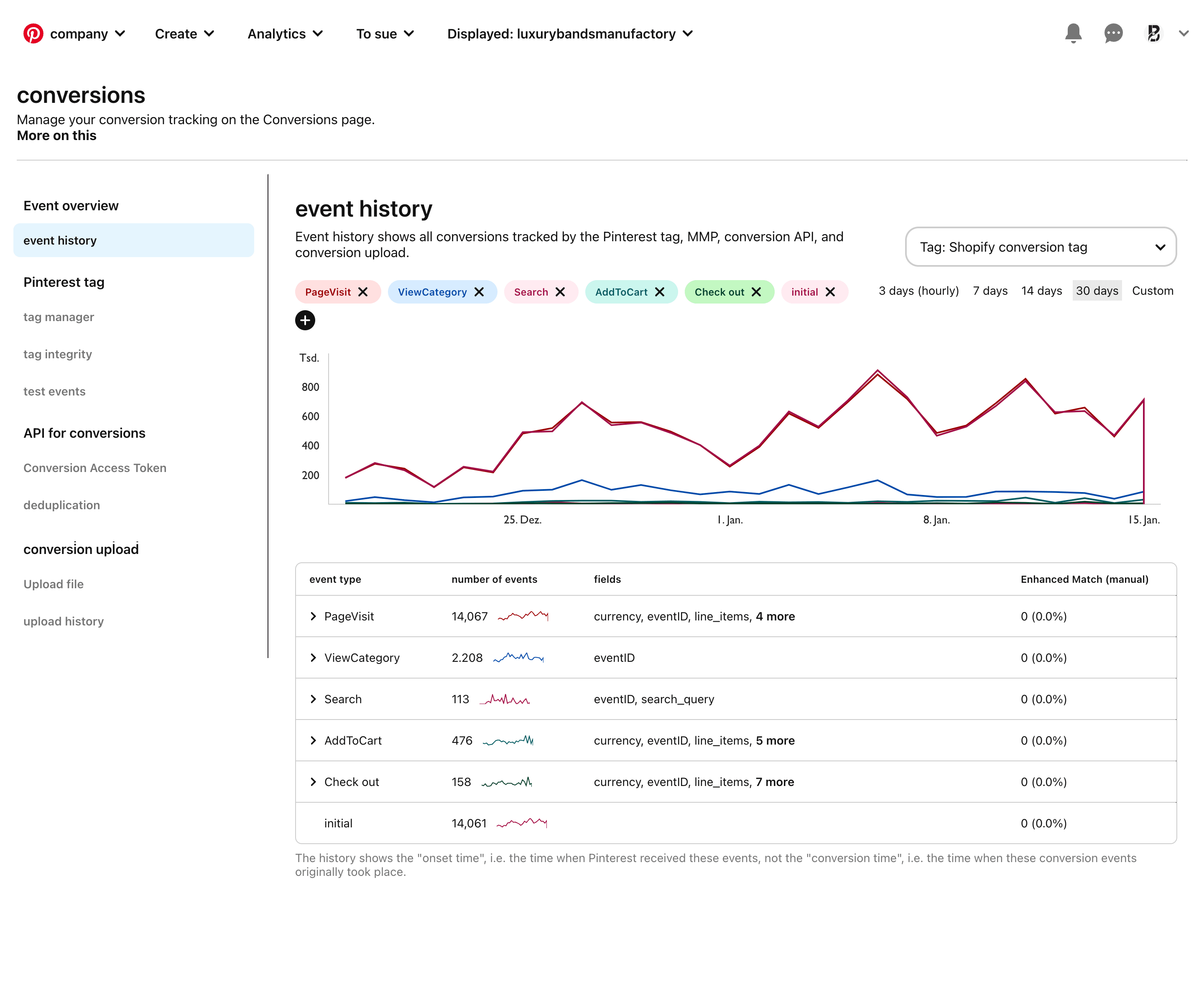
Task: Remove the ViewCategory filter chip
Action: [x=479, y=292]
